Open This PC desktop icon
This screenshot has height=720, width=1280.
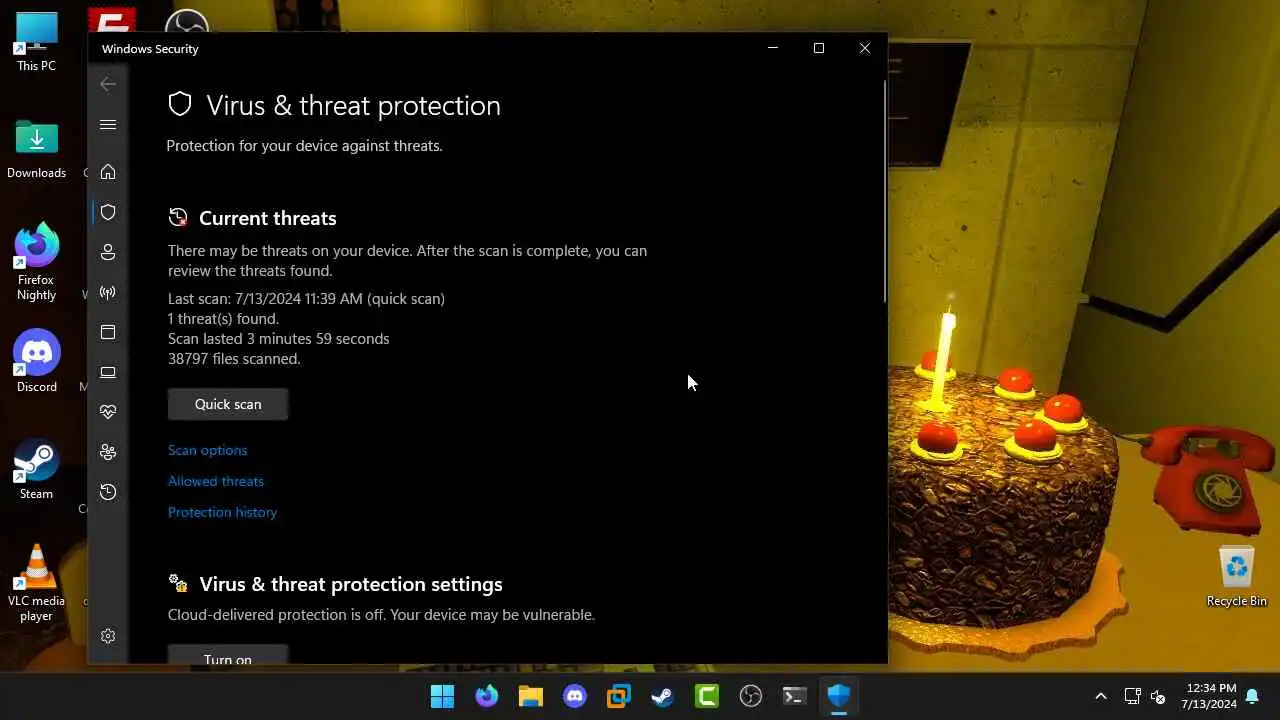36,42
